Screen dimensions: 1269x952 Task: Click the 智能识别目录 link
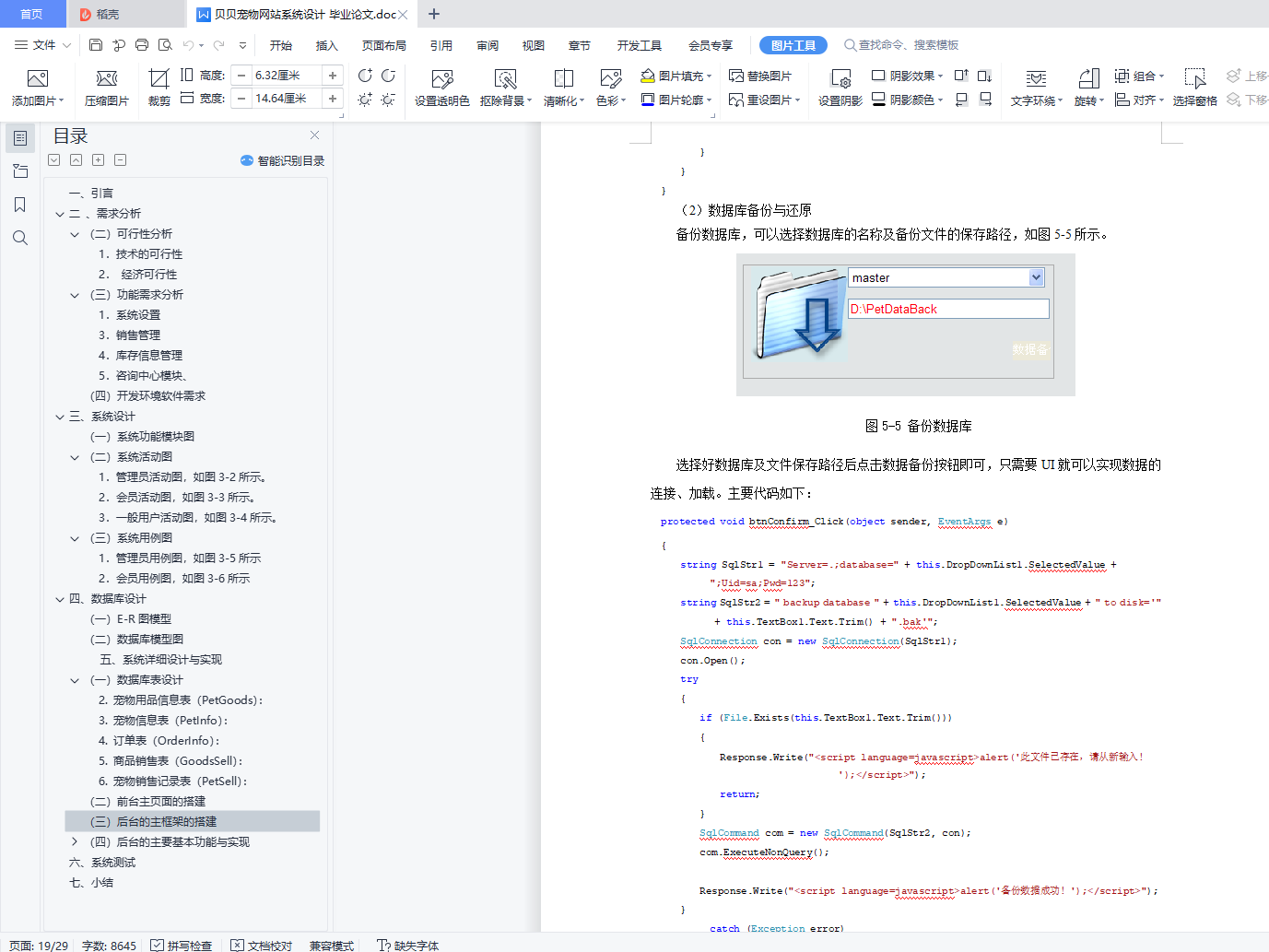pyautogui.click(x=283, y=160)
